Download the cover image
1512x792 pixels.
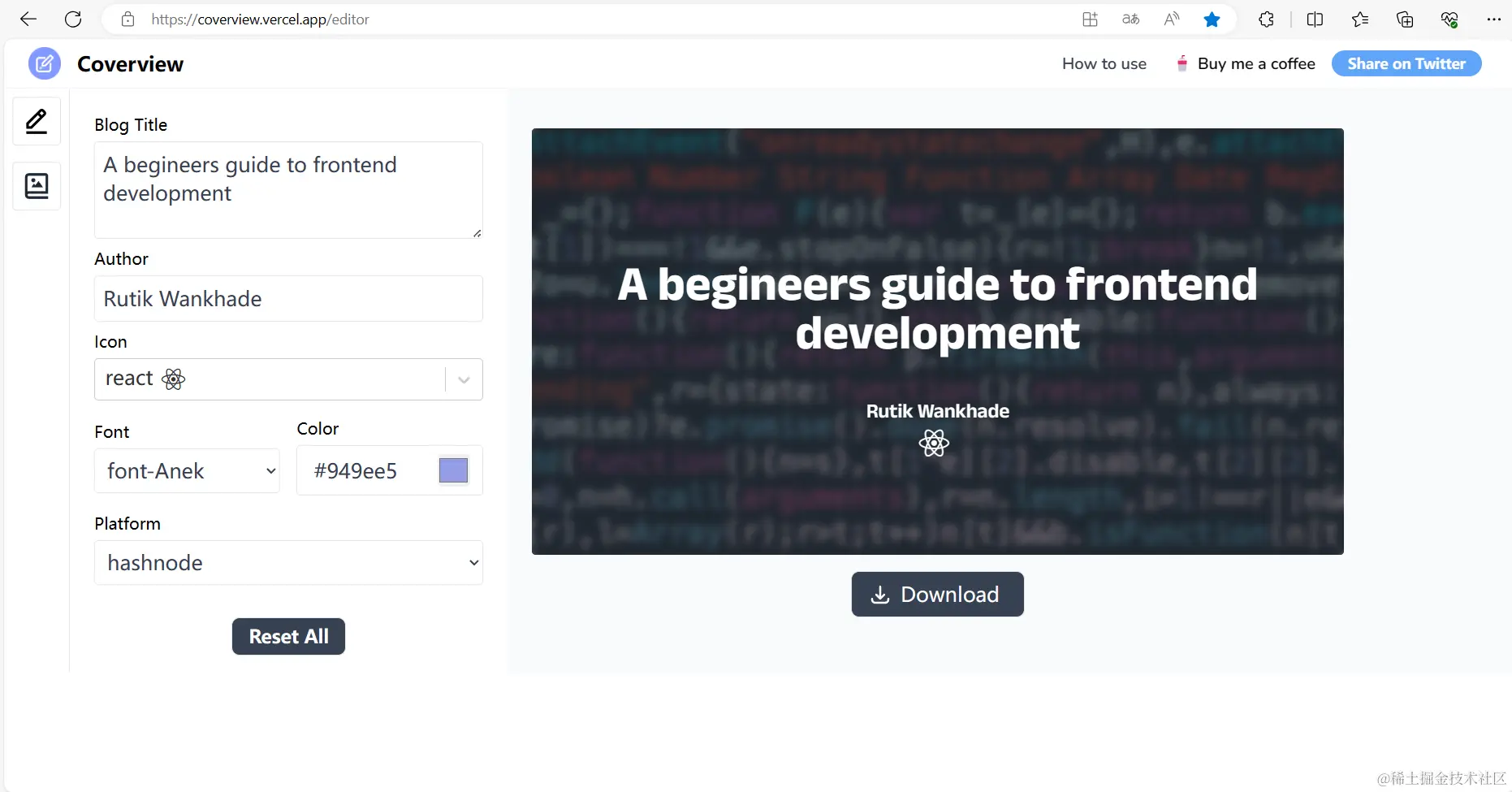tap(937, 595)
